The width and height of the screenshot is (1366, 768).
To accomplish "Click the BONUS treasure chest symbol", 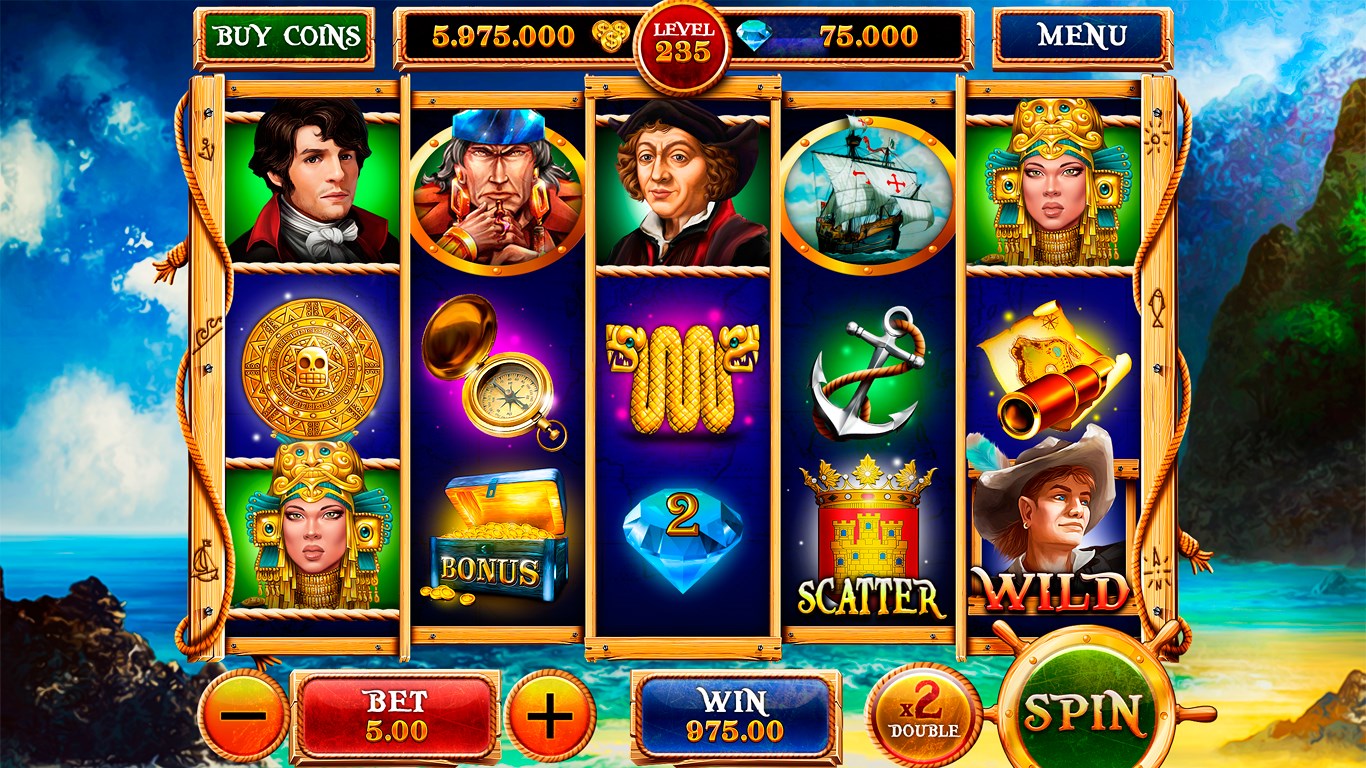I will [499, 537].
